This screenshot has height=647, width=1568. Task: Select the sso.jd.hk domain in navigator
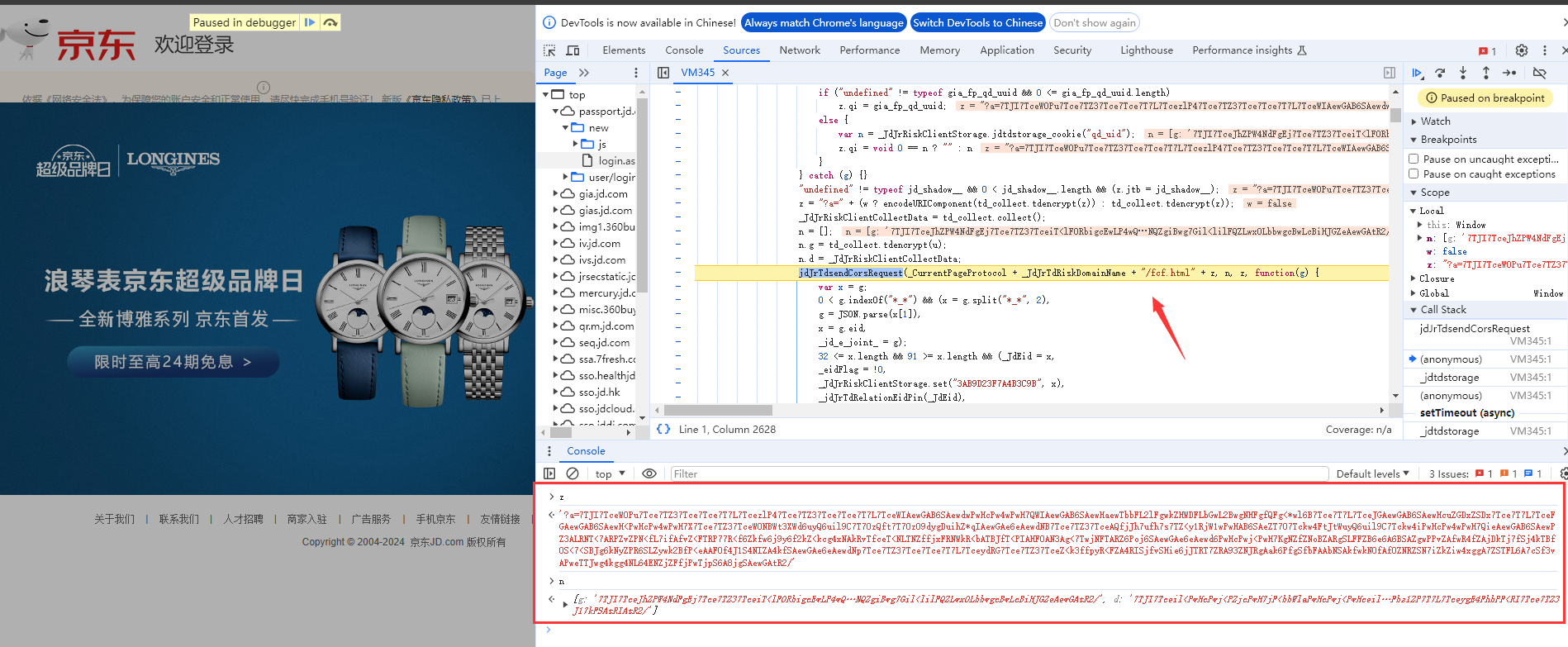[x=599, y=392]
